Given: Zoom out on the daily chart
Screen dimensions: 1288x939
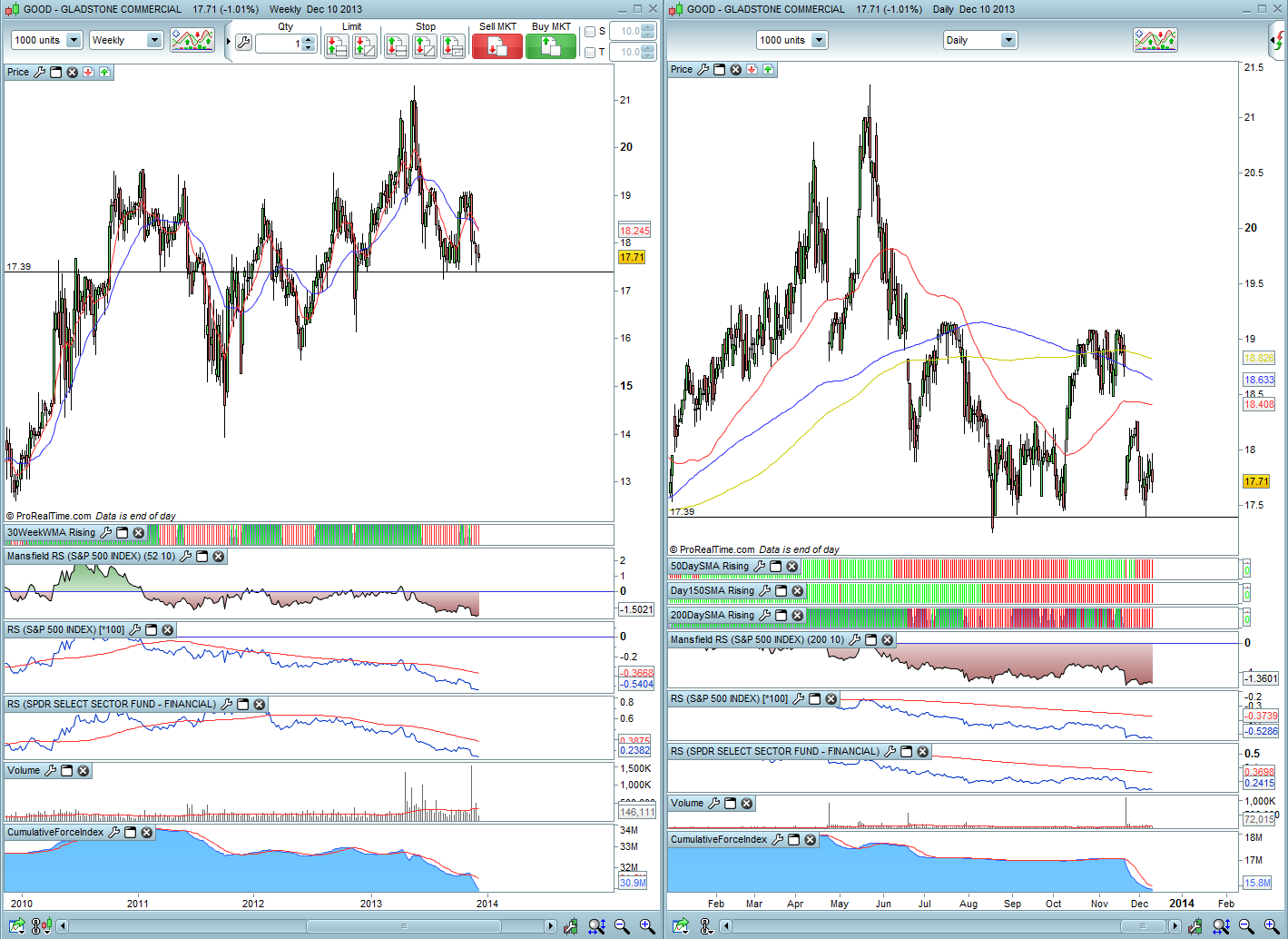Looking at the screenshot, I should 1246,926.
